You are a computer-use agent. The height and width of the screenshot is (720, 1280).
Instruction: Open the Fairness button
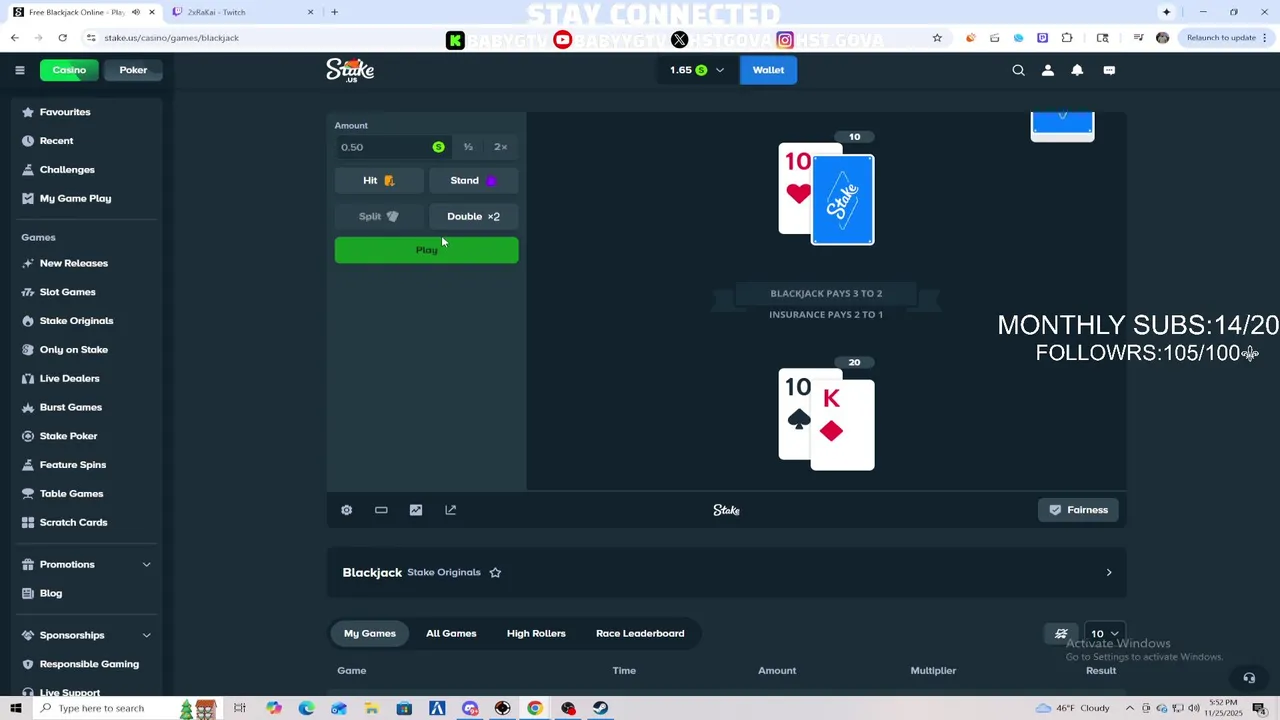[x=1078, y=510]
